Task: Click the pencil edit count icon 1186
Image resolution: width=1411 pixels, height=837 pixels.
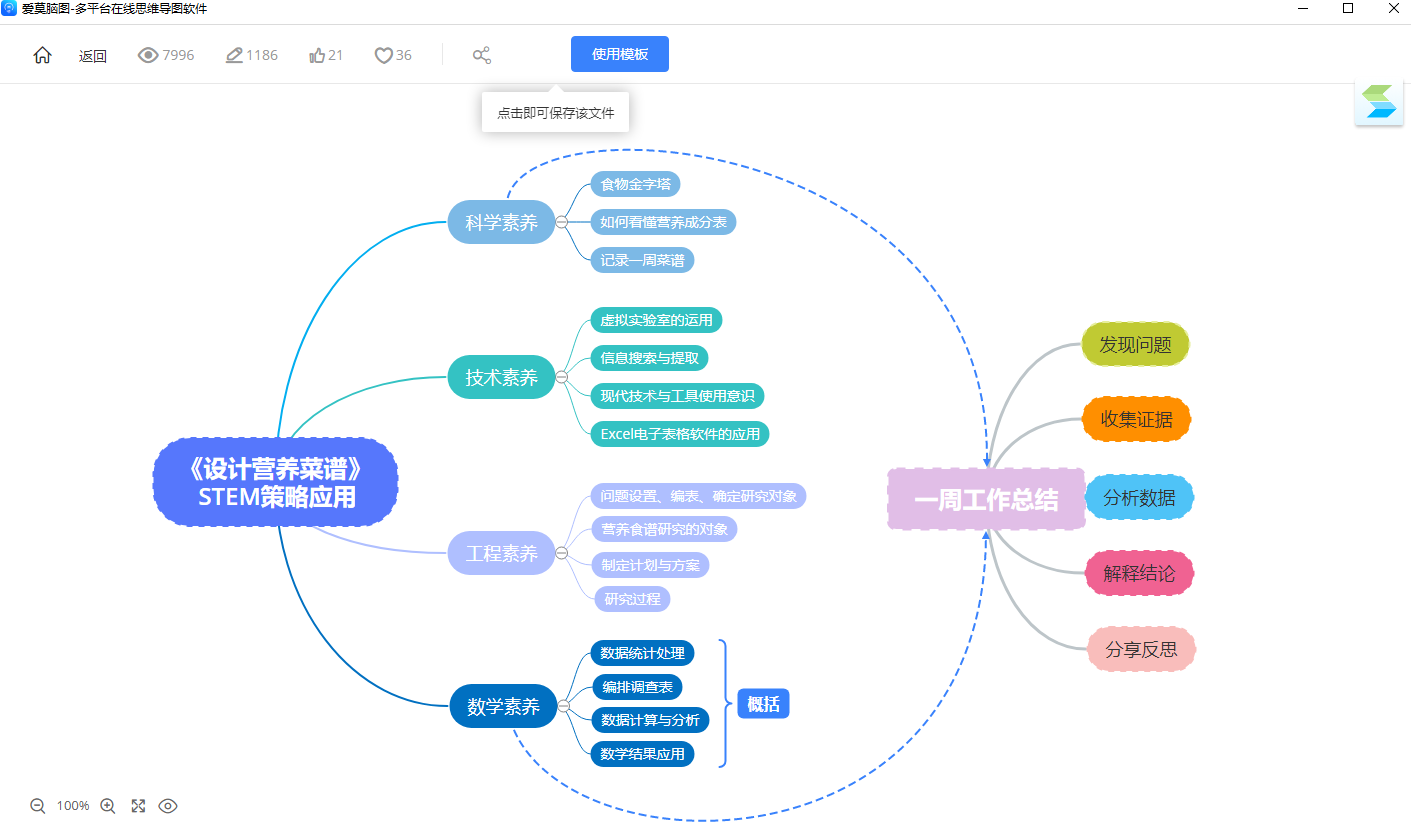Action: 235,55
